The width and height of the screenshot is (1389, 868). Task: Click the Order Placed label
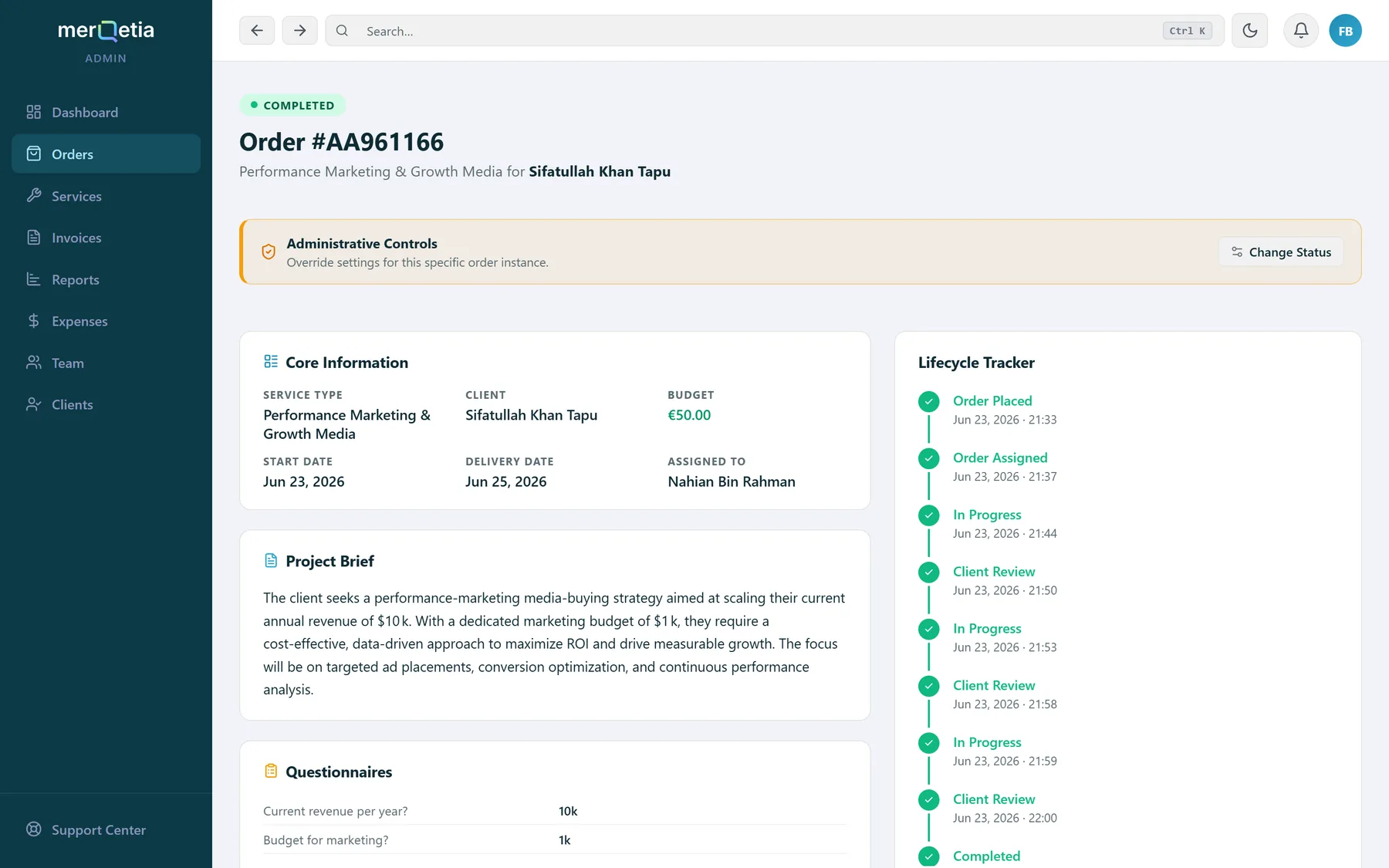pyautogui.click(x=992, y=400)
